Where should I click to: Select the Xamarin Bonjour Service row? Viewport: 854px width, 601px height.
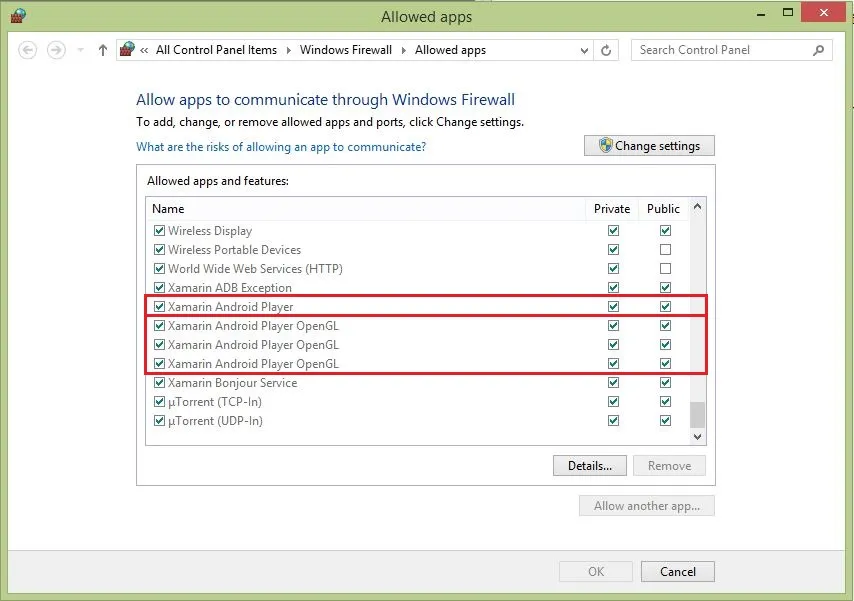[x=418, y=383]
